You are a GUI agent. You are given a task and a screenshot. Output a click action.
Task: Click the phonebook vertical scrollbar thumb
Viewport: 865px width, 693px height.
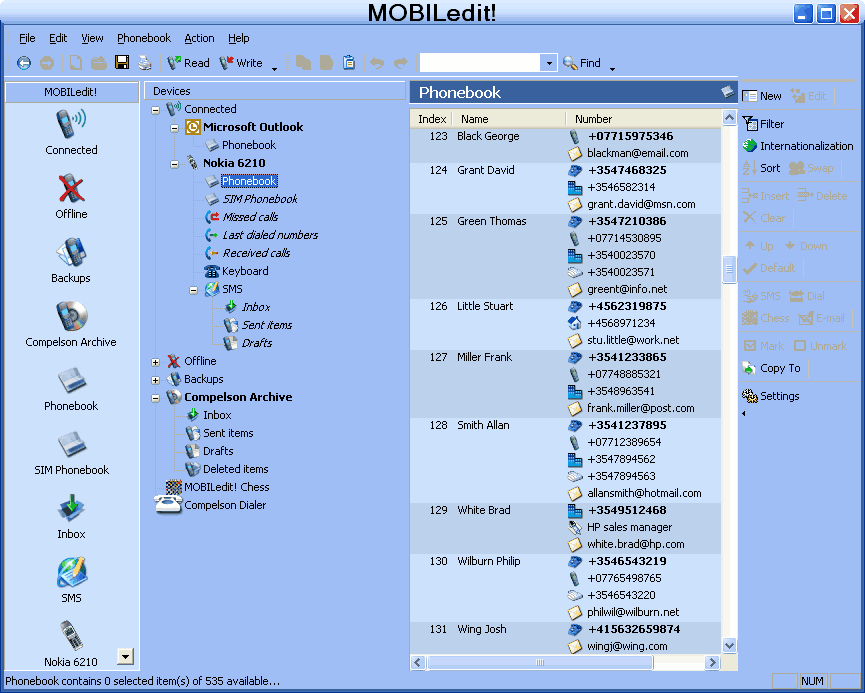(729, 269)
